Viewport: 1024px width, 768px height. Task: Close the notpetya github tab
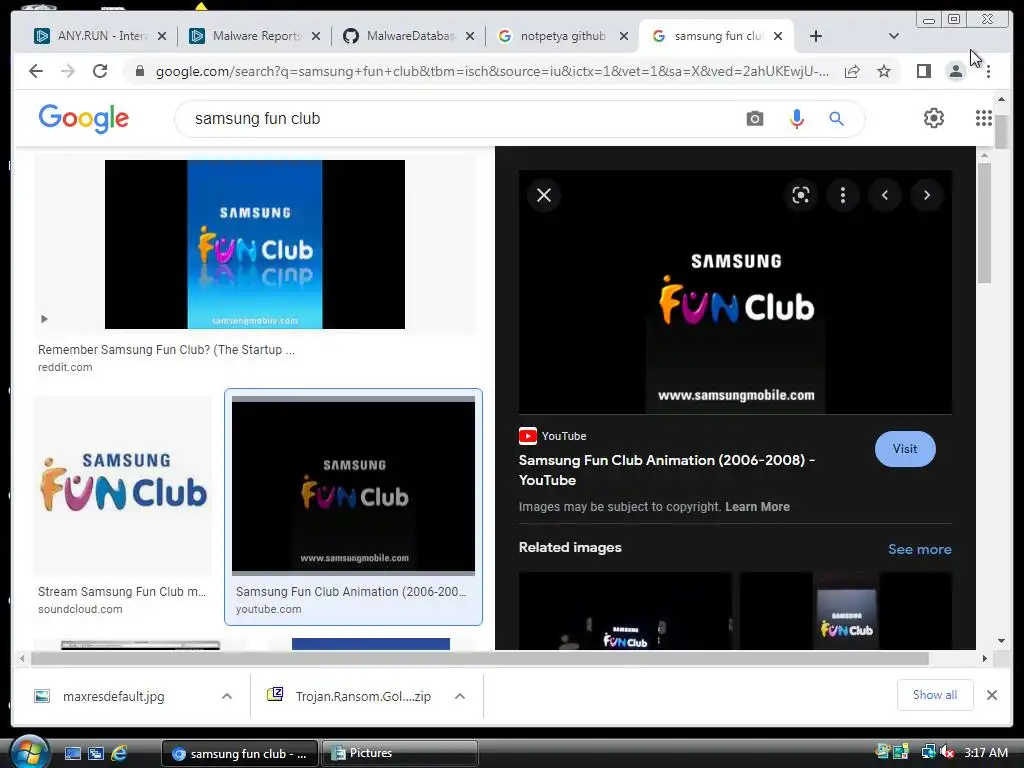624,36
